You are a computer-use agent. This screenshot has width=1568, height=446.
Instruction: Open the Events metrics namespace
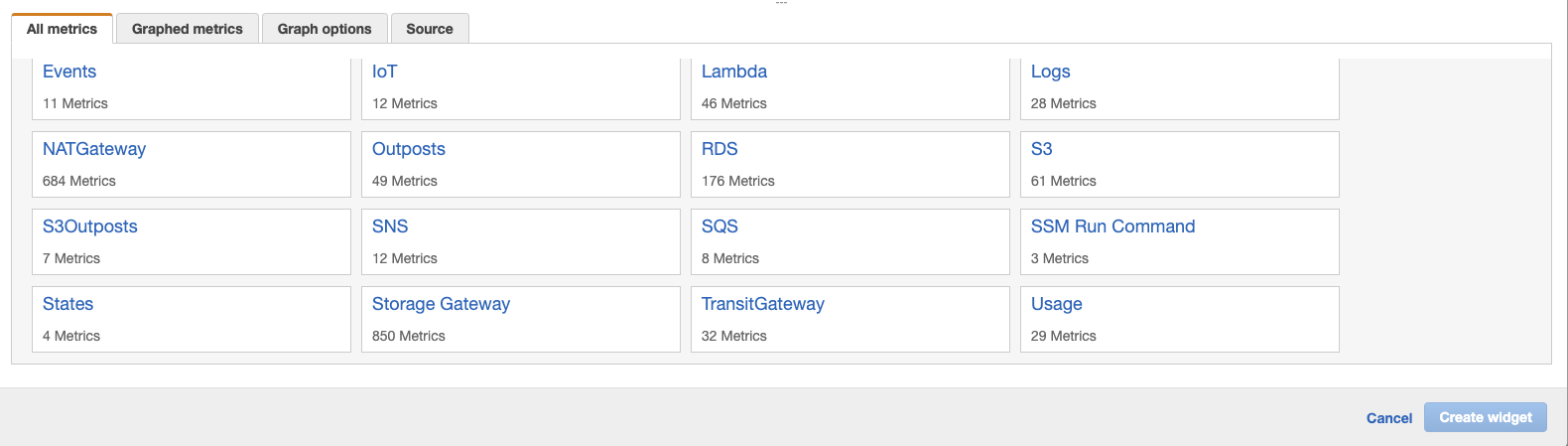pyautogui.click(x=69, y=72)
